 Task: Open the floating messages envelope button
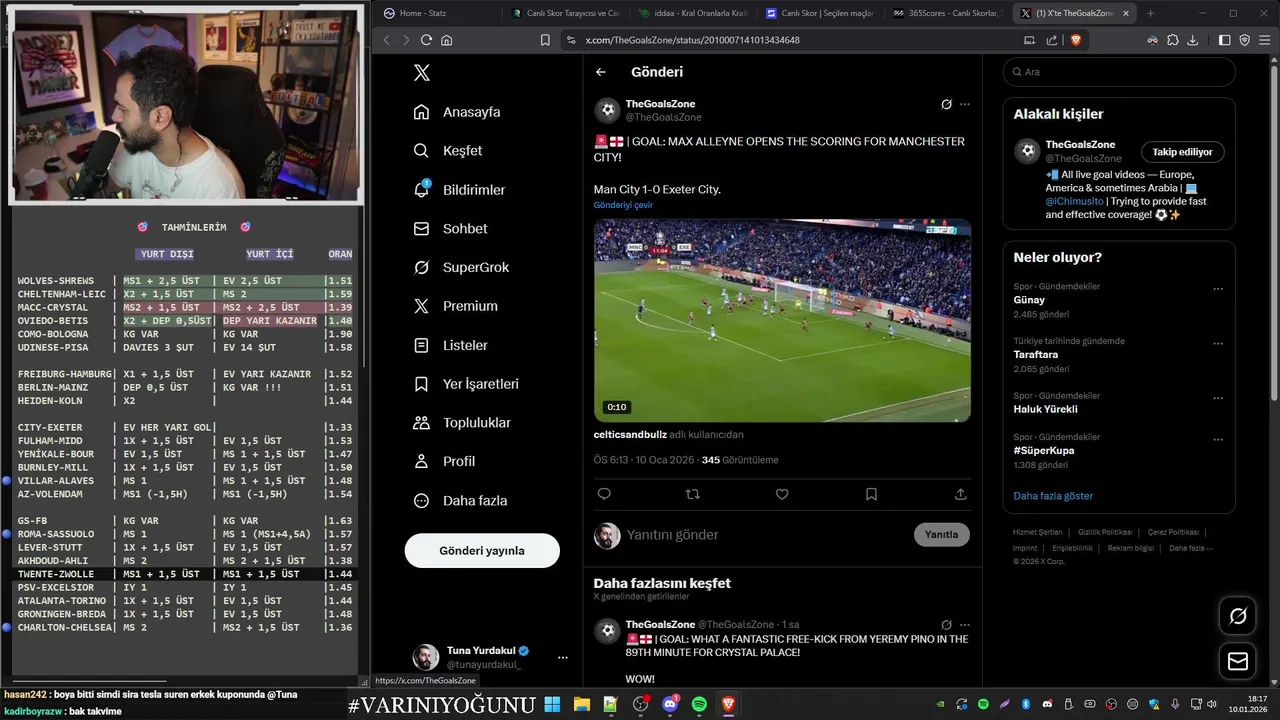[x=1237, y=662]
